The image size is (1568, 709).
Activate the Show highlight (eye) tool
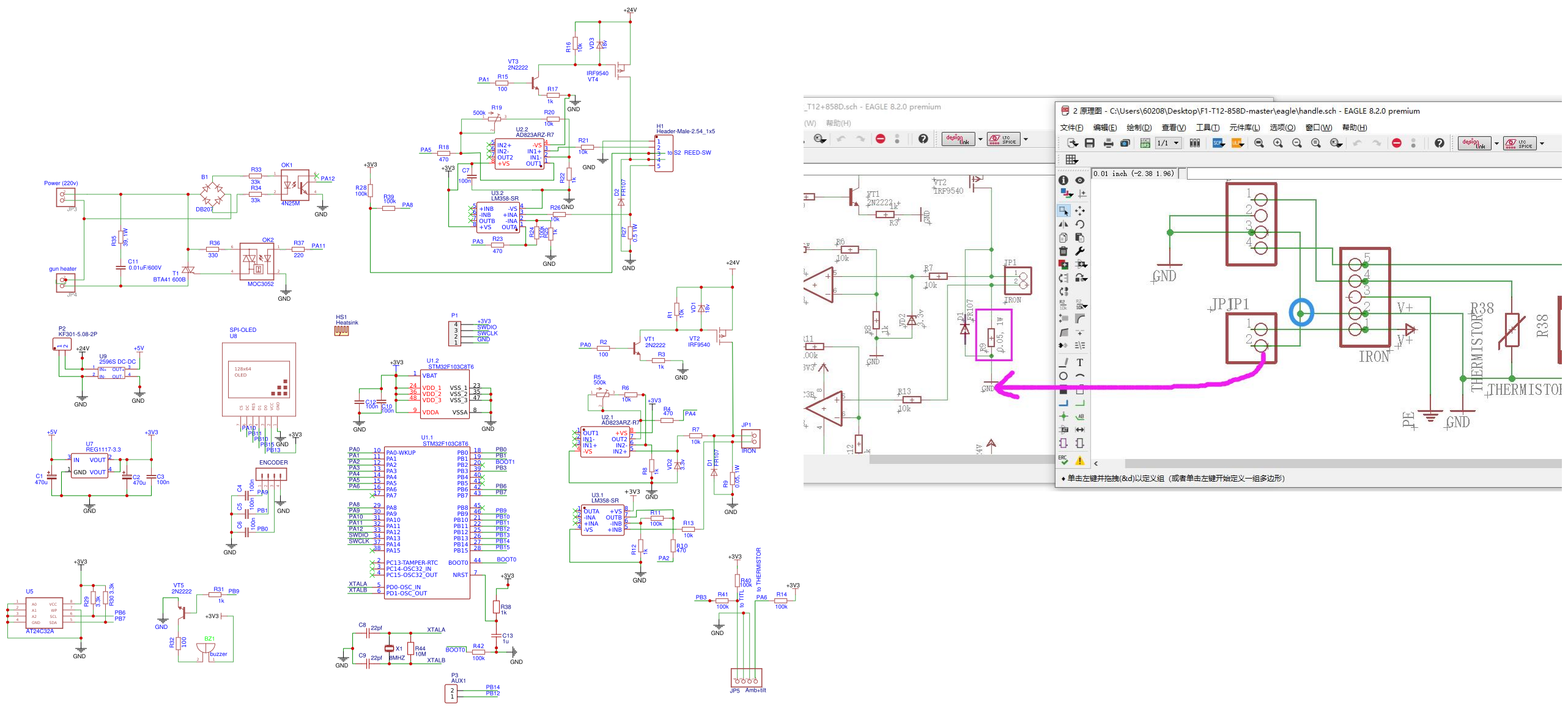pos(1079,181)
